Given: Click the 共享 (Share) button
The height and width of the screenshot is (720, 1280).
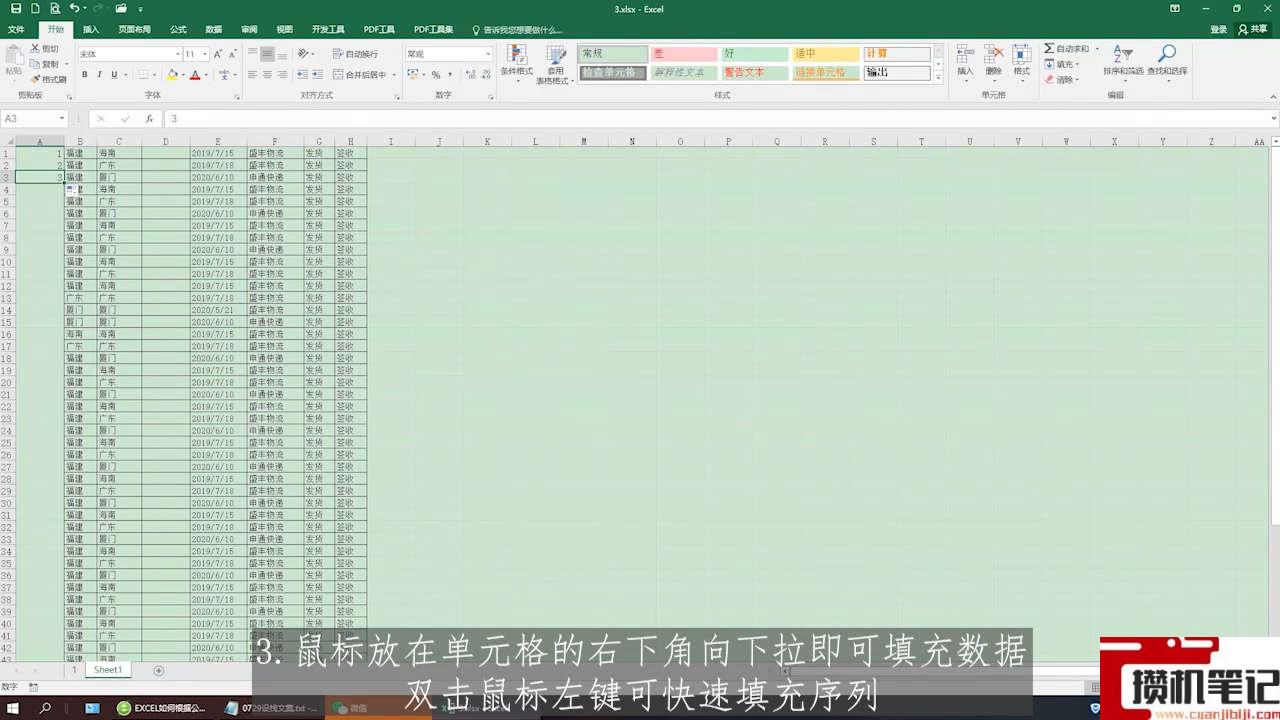Looking at the screenshot, I should click(1254, 30).
